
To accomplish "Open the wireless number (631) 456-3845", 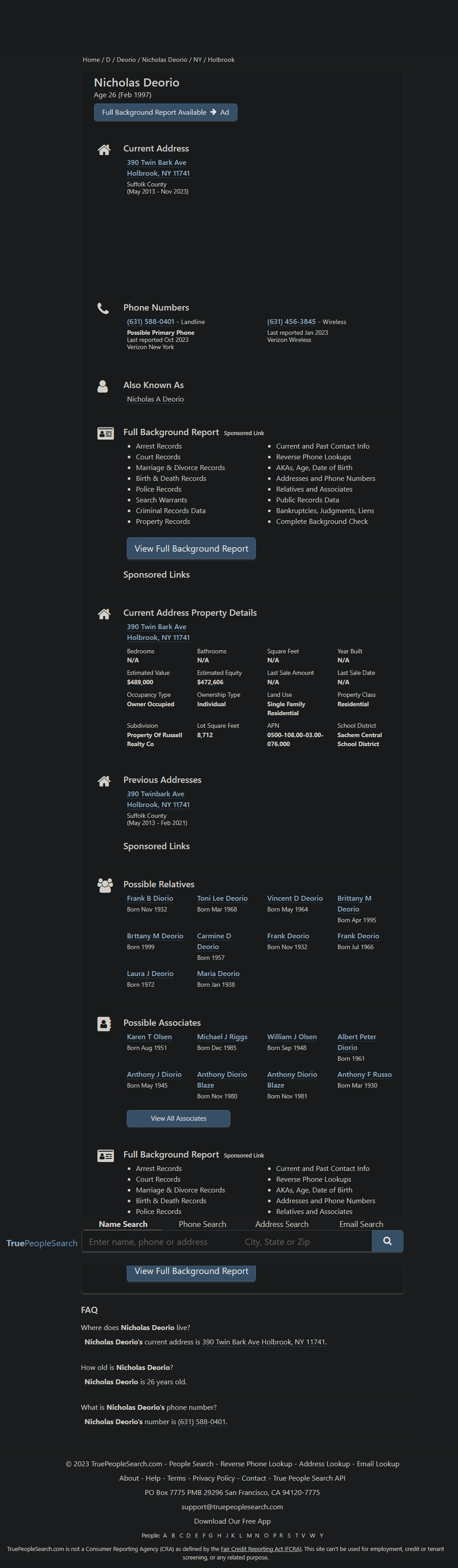I will pos(291,322).
